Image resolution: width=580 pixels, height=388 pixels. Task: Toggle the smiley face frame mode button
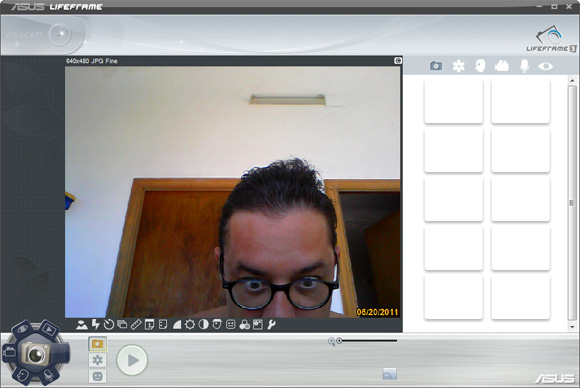(x=98, y=376)
